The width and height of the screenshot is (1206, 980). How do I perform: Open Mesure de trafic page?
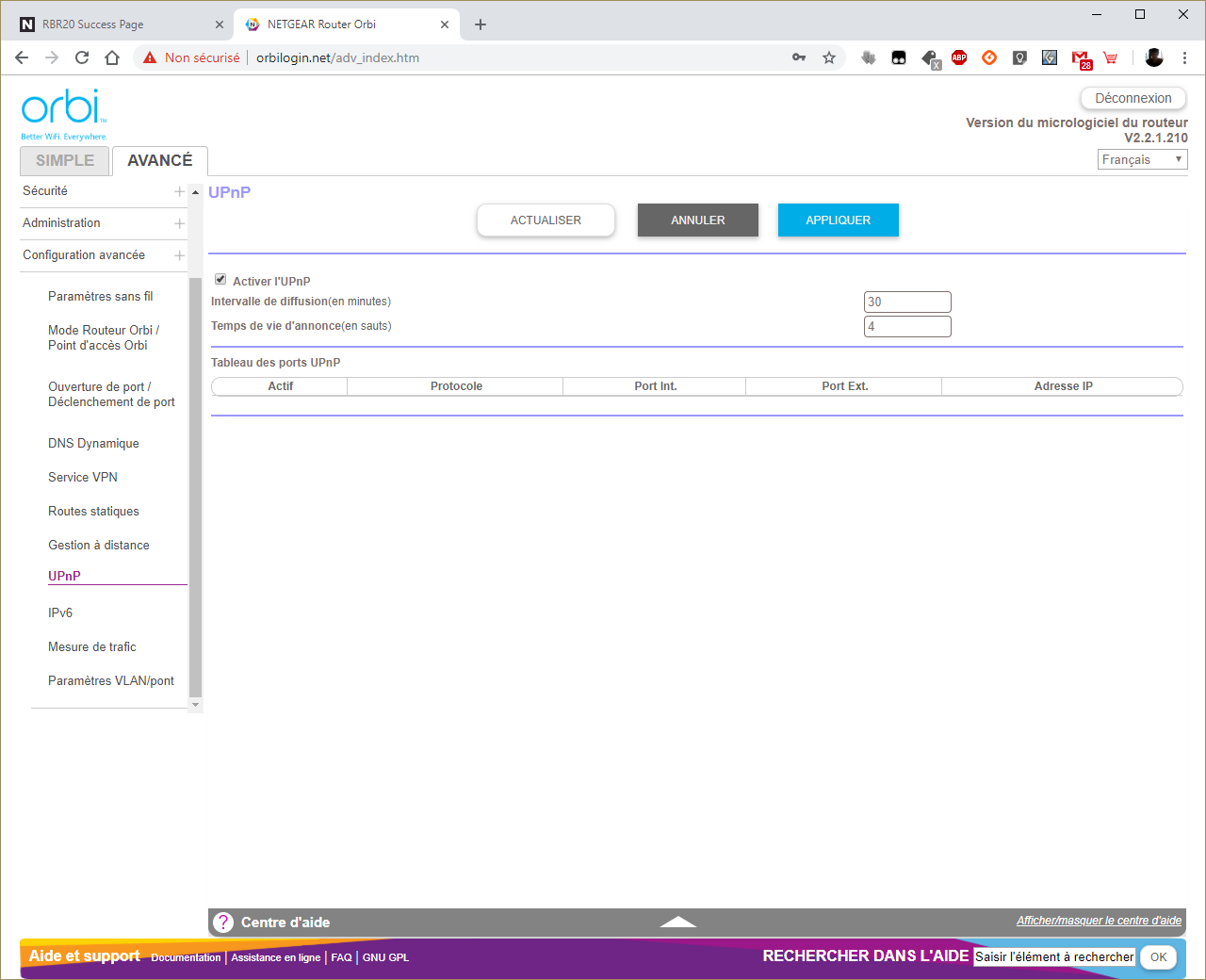point(92,646)
